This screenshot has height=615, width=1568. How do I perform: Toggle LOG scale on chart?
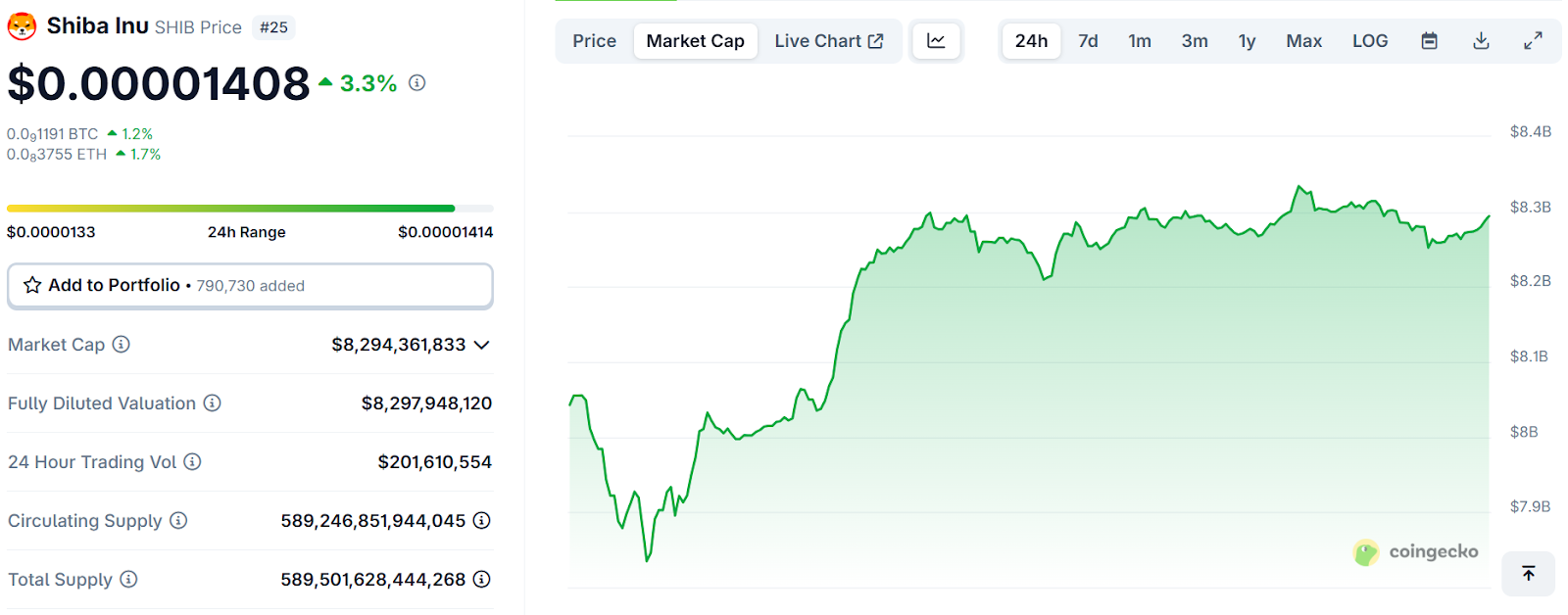[1370, 41]
